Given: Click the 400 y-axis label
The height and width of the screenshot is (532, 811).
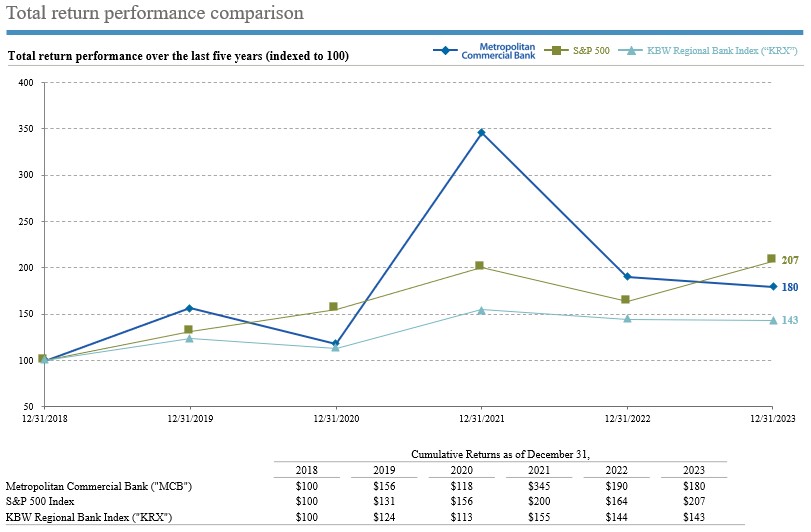Looking at the screenshot, I should pyautogui.click(x=26, y=83).
